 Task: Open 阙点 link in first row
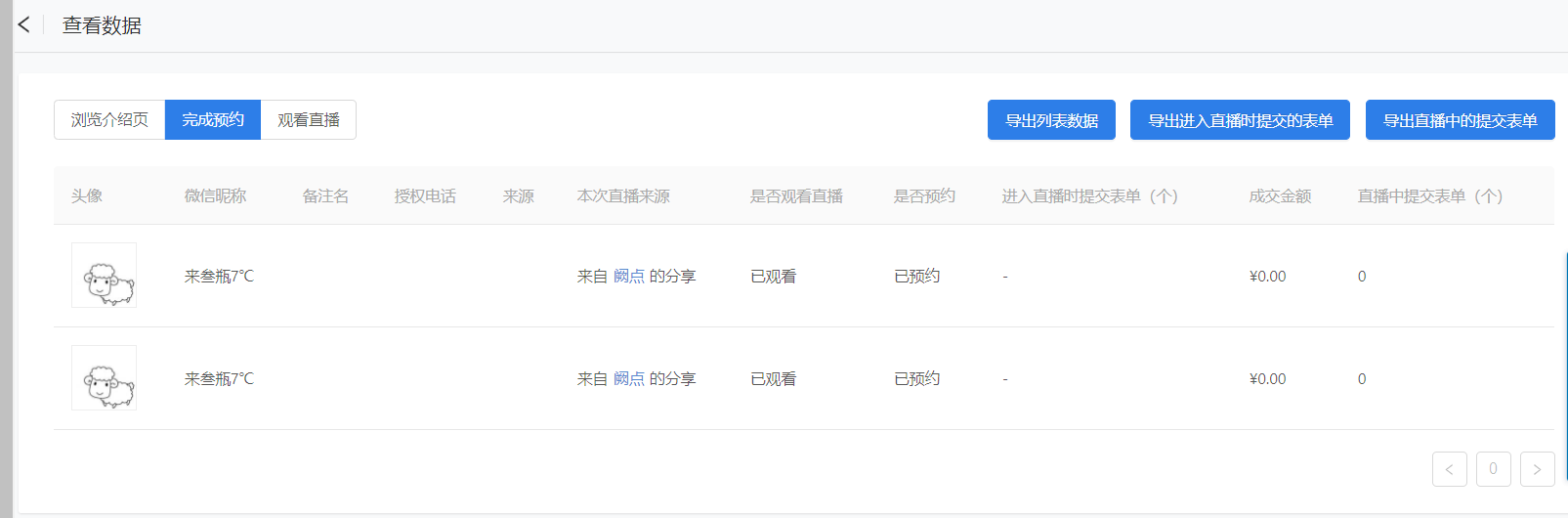629,277
